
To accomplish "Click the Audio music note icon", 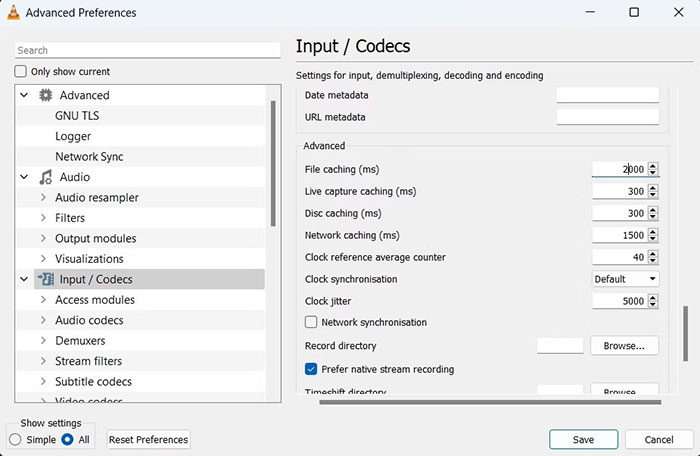I will [45, 177].
